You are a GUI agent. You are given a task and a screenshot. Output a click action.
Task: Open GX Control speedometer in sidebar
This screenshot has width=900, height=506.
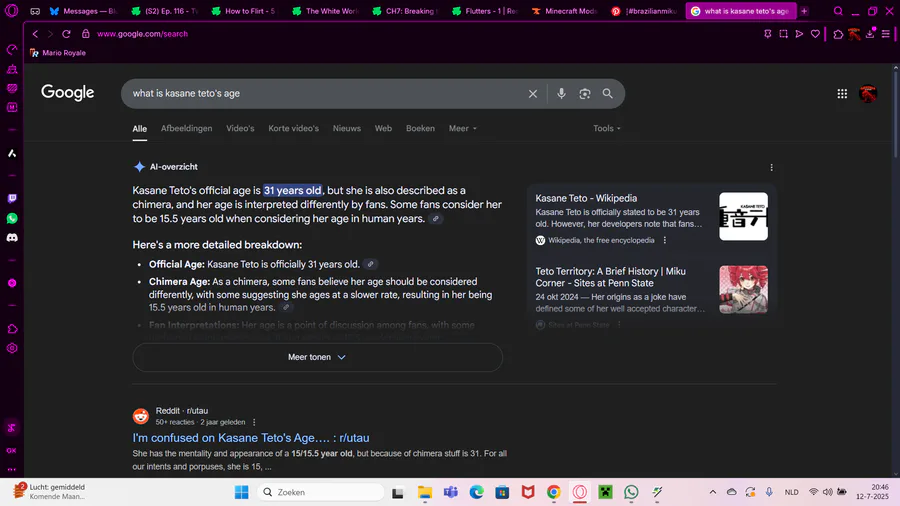coord(12,50)
